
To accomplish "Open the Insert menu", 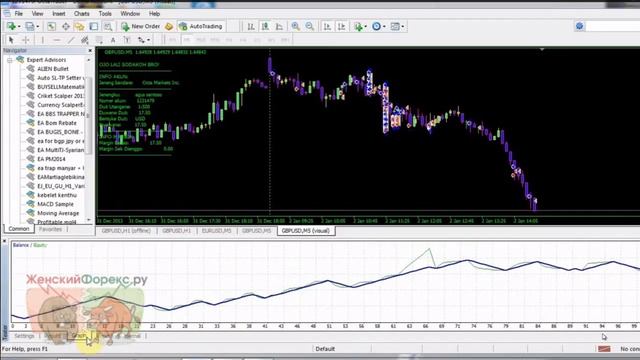I will click(58, 13).
